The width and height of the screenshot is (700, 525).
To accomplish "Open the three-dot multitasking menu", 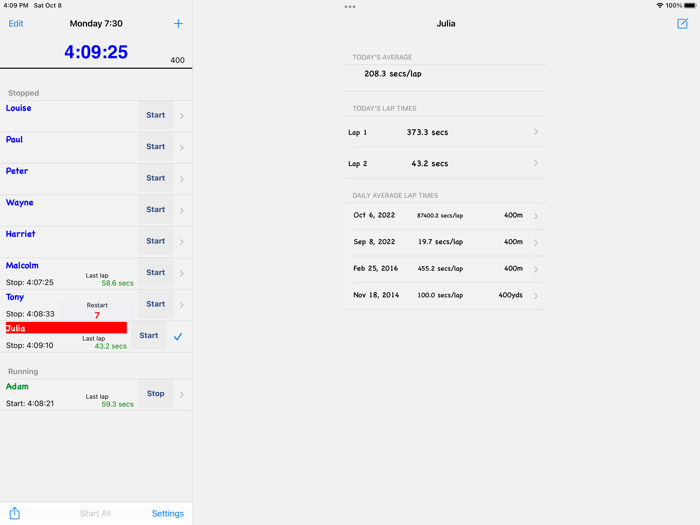I will (x=350, y=7).
